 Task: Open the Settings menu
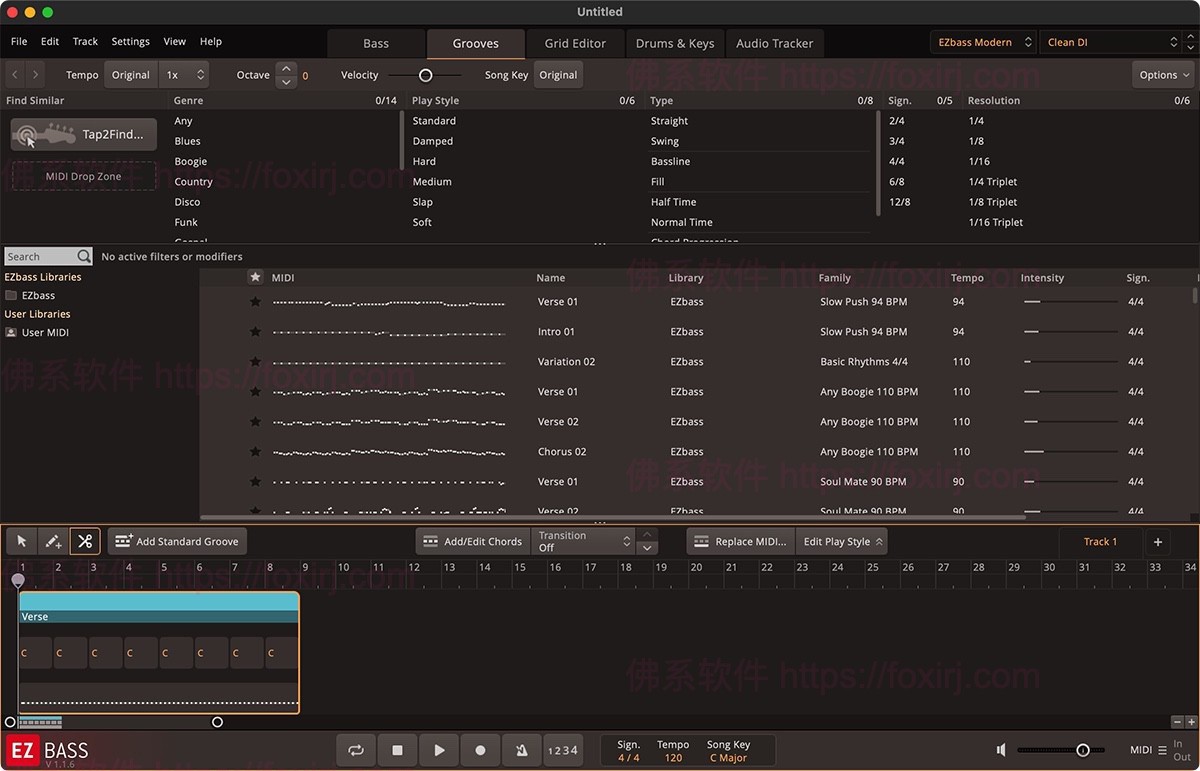pyautogui.click(x=130, y=41)
